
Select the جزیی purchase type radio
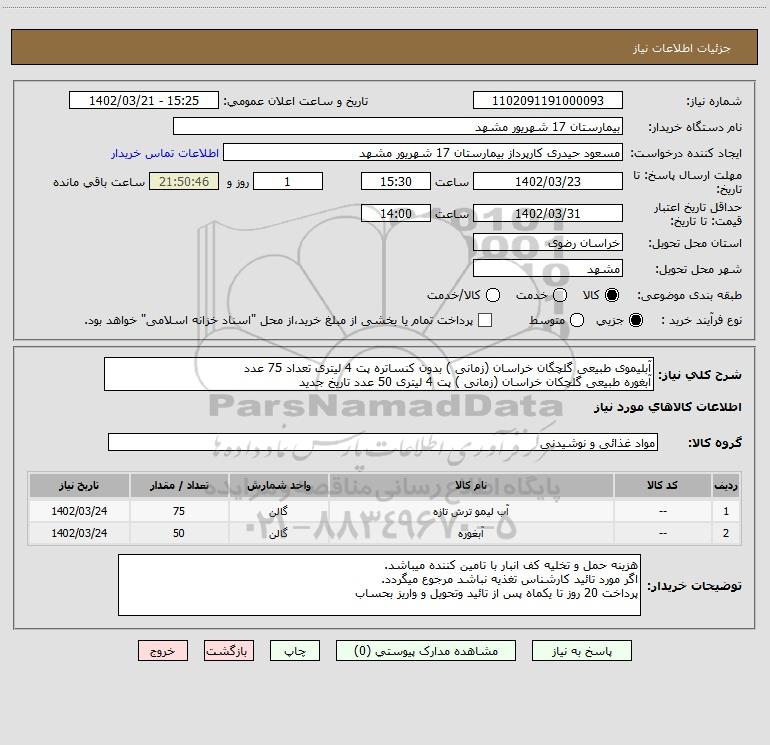[x=635, y=320]
